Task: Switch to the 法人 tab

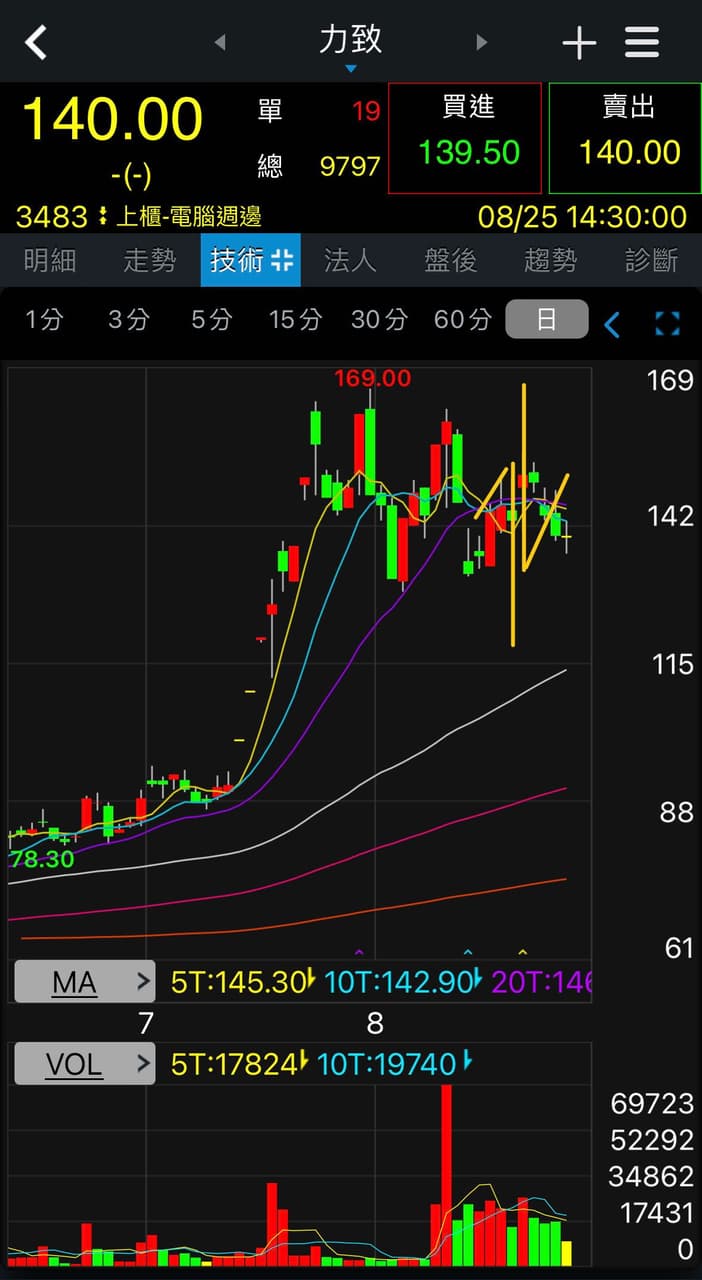Action: point(350,261)
